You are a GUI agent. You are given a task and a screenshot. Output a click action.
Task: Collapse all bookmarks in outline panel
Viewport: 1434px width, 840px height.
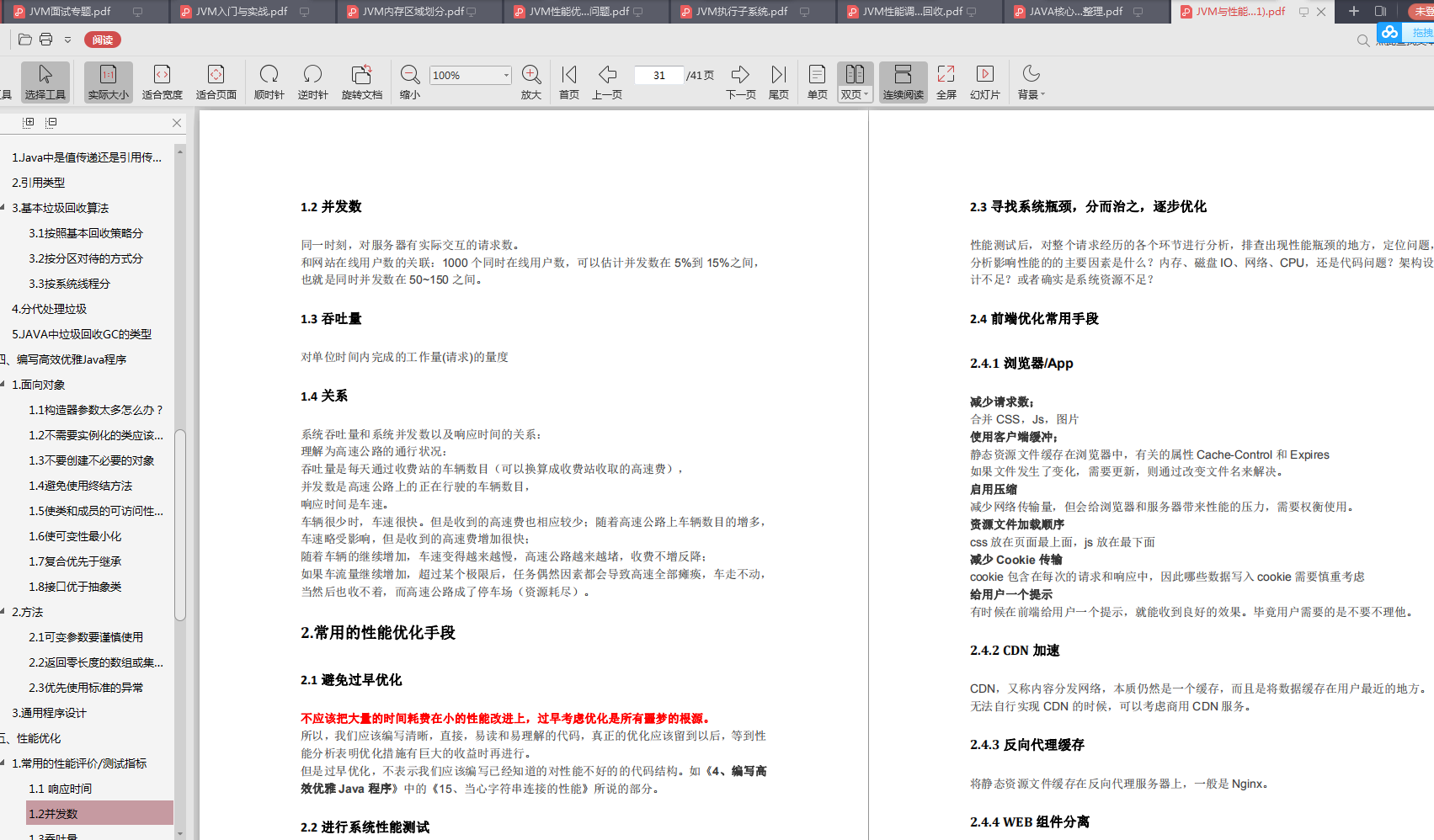[x=51, y=122]
